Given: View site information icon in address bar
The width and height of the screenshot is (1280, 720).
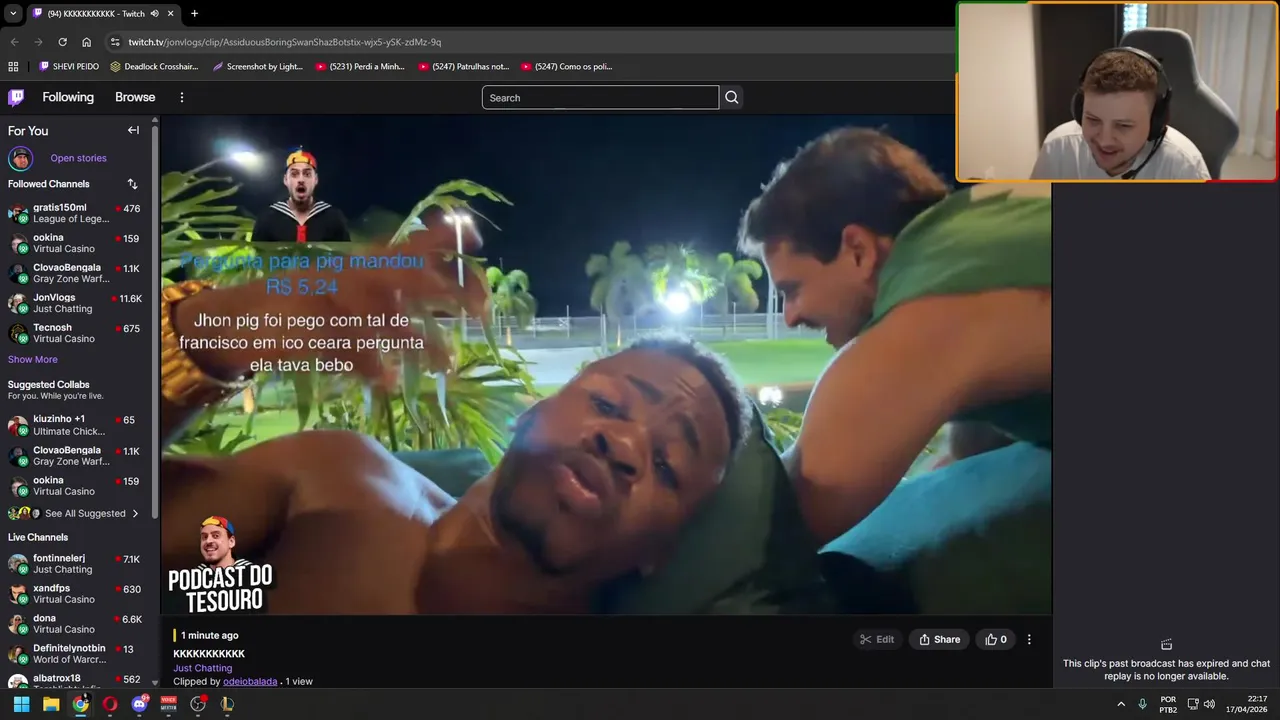Looking at the screenshot, I should (x=115, y=42).
